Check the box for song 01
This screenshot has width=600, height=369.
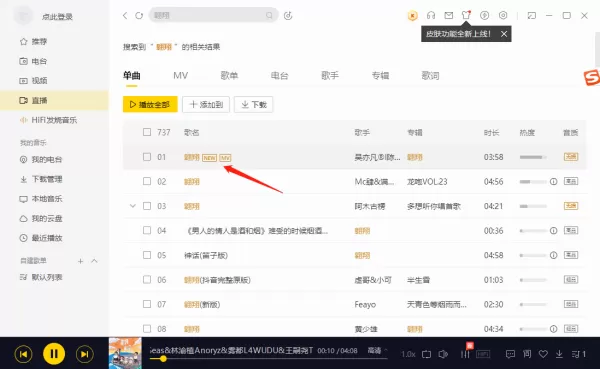pos(147,157)
